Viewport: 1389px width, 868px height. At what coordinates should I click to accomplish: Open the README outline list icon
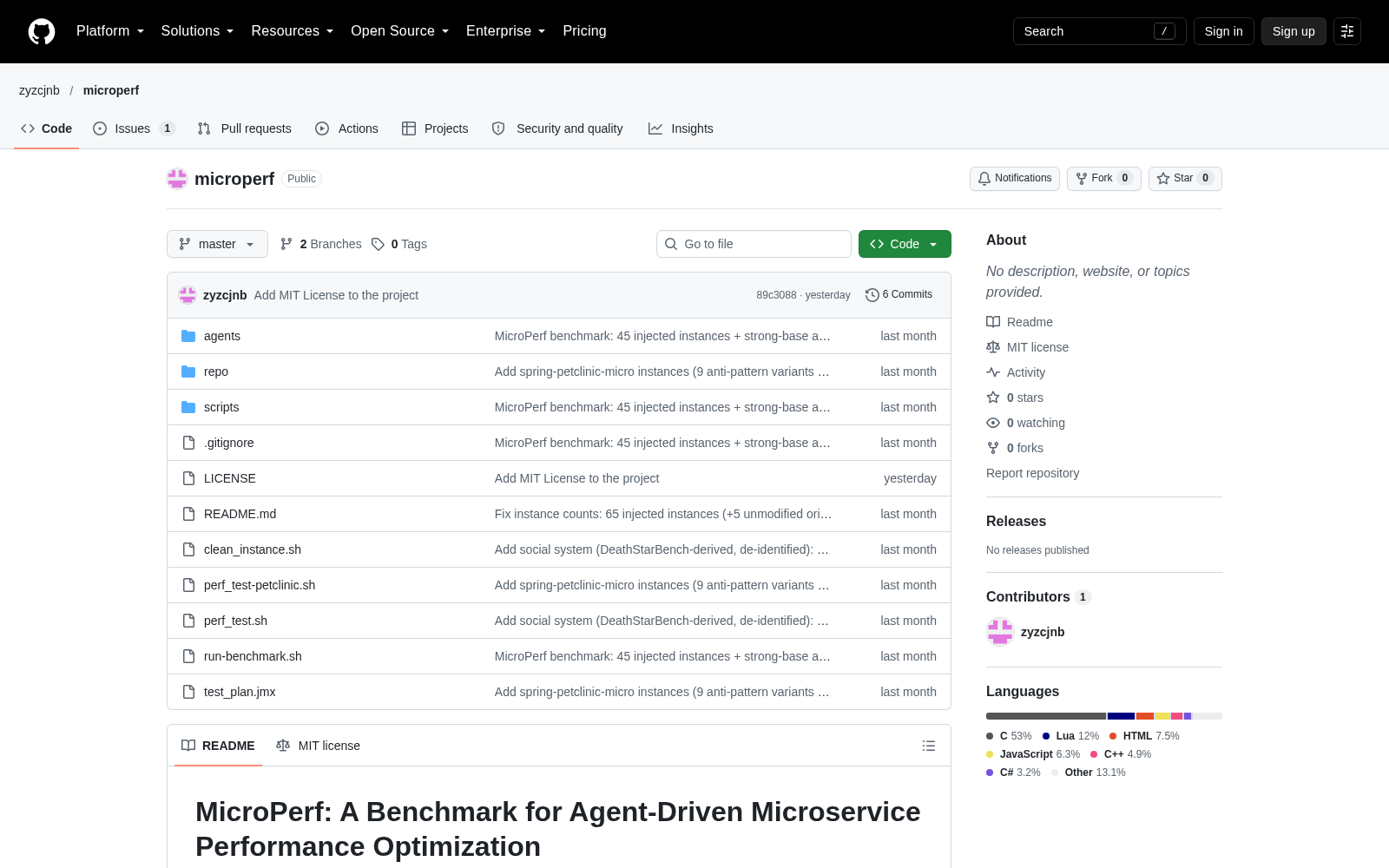pos(929,746)
